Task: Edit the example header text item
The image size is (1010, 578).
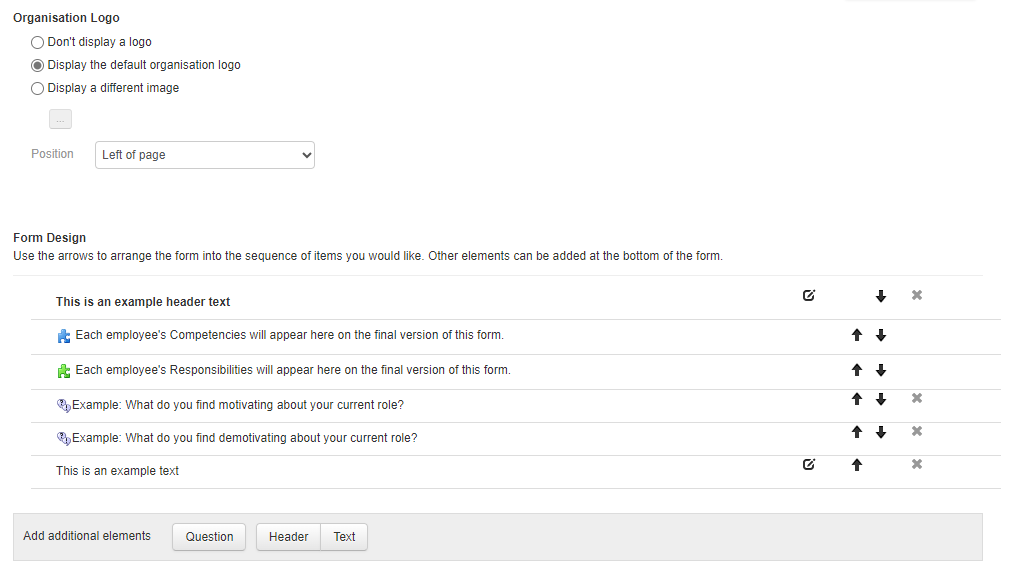Action: click(x=808, y=296)
